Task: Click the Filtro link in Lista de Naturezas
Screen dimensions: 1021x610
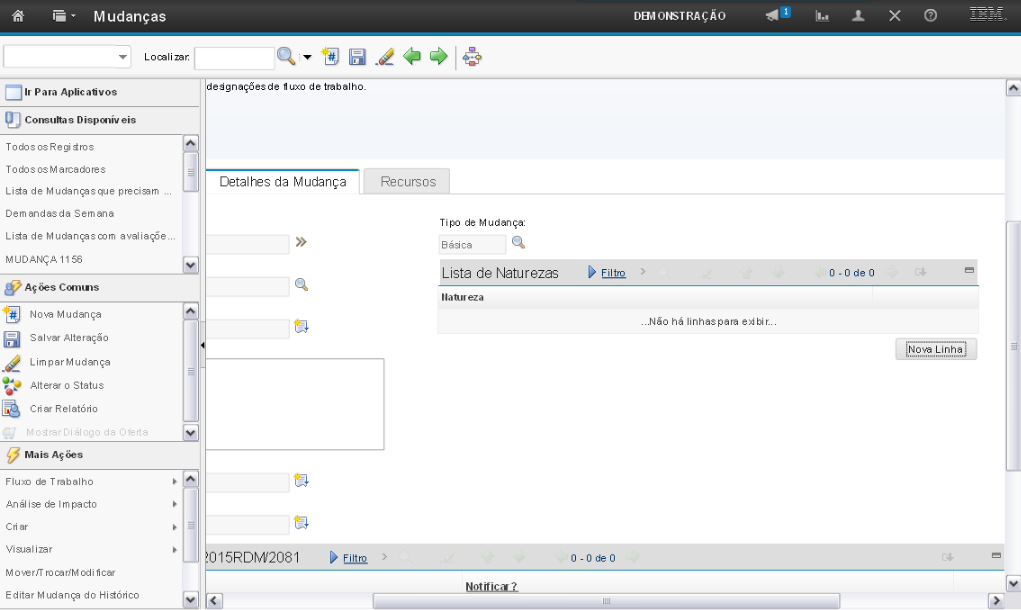Action: [x=613, y=272]
